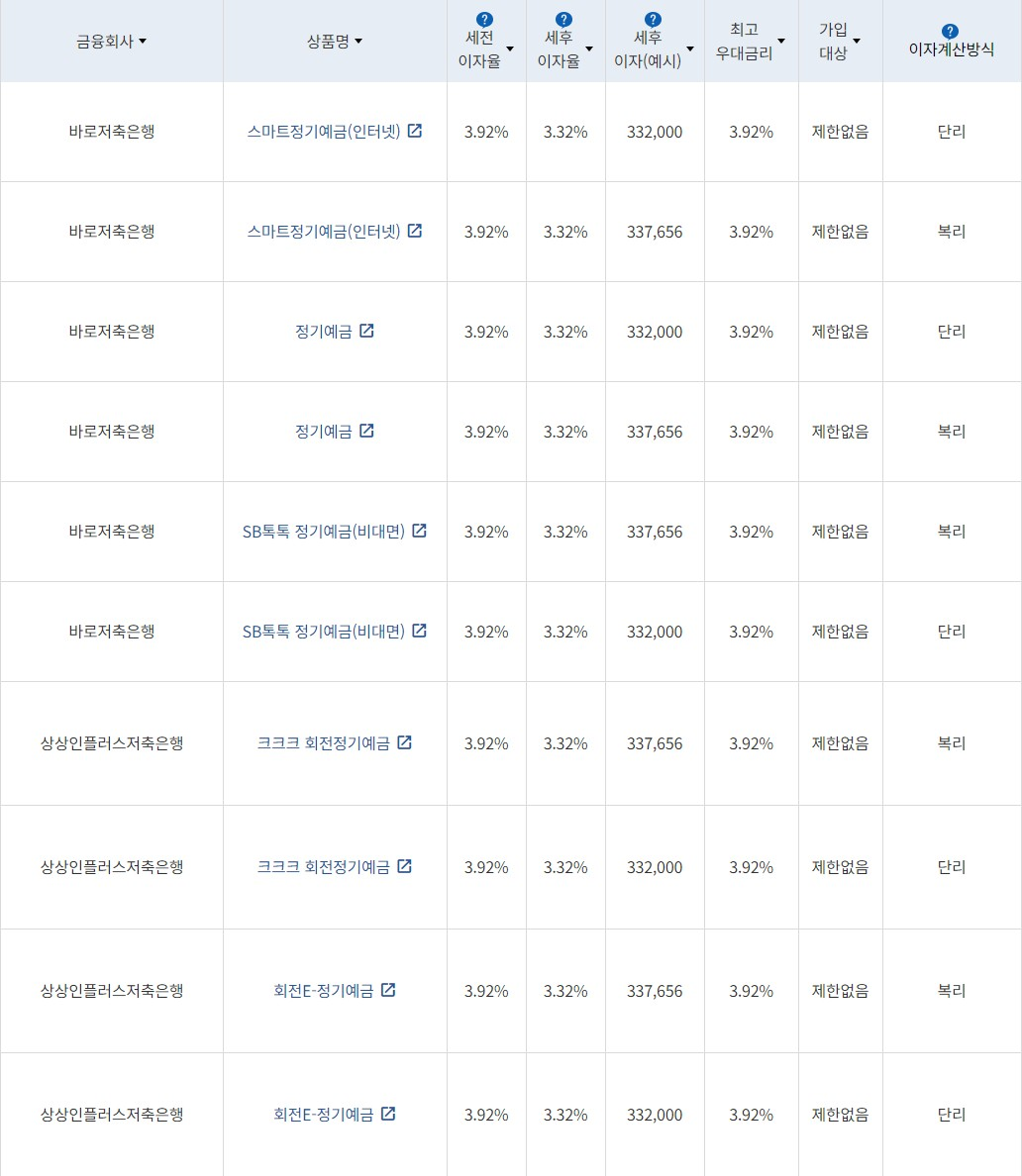Open external link icon beside SB톡톡 정기예금(비대면)
Screen dimensions: 1022x1176
420,531
